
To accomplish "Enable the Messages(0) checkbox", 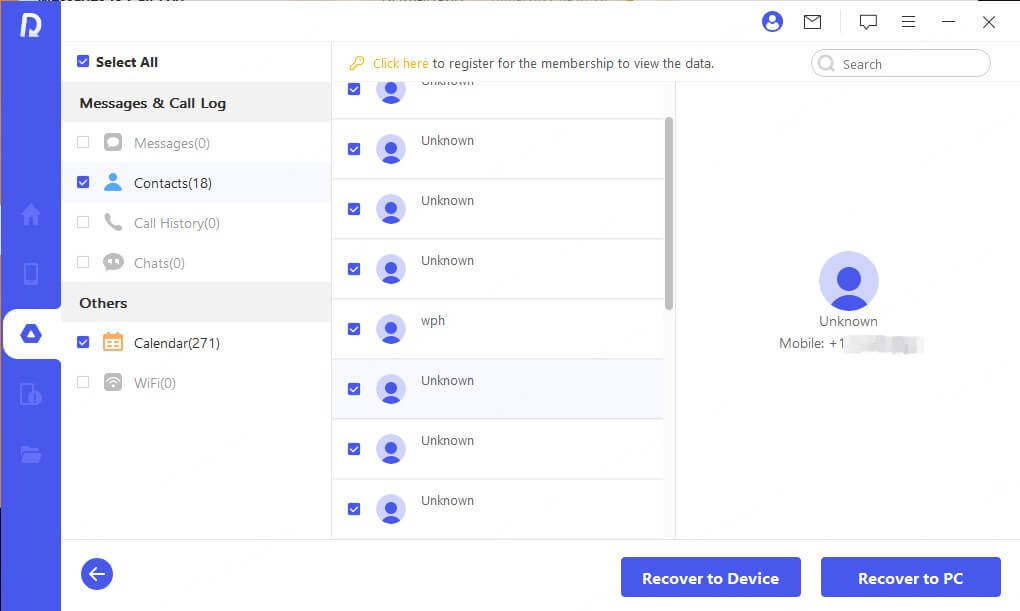I will coord(84,142).
